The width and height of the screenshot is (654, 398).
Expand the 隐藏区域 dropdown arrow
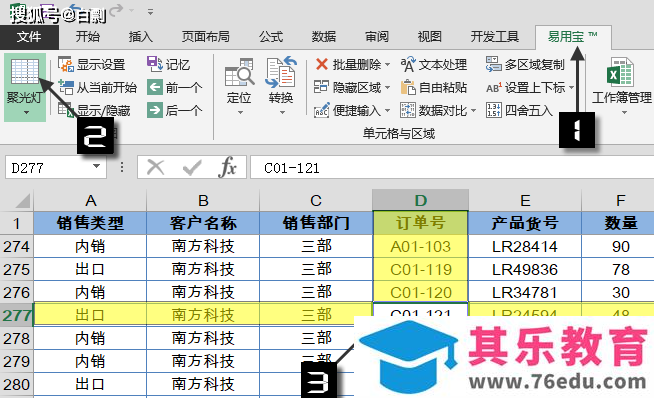point(387,88)
